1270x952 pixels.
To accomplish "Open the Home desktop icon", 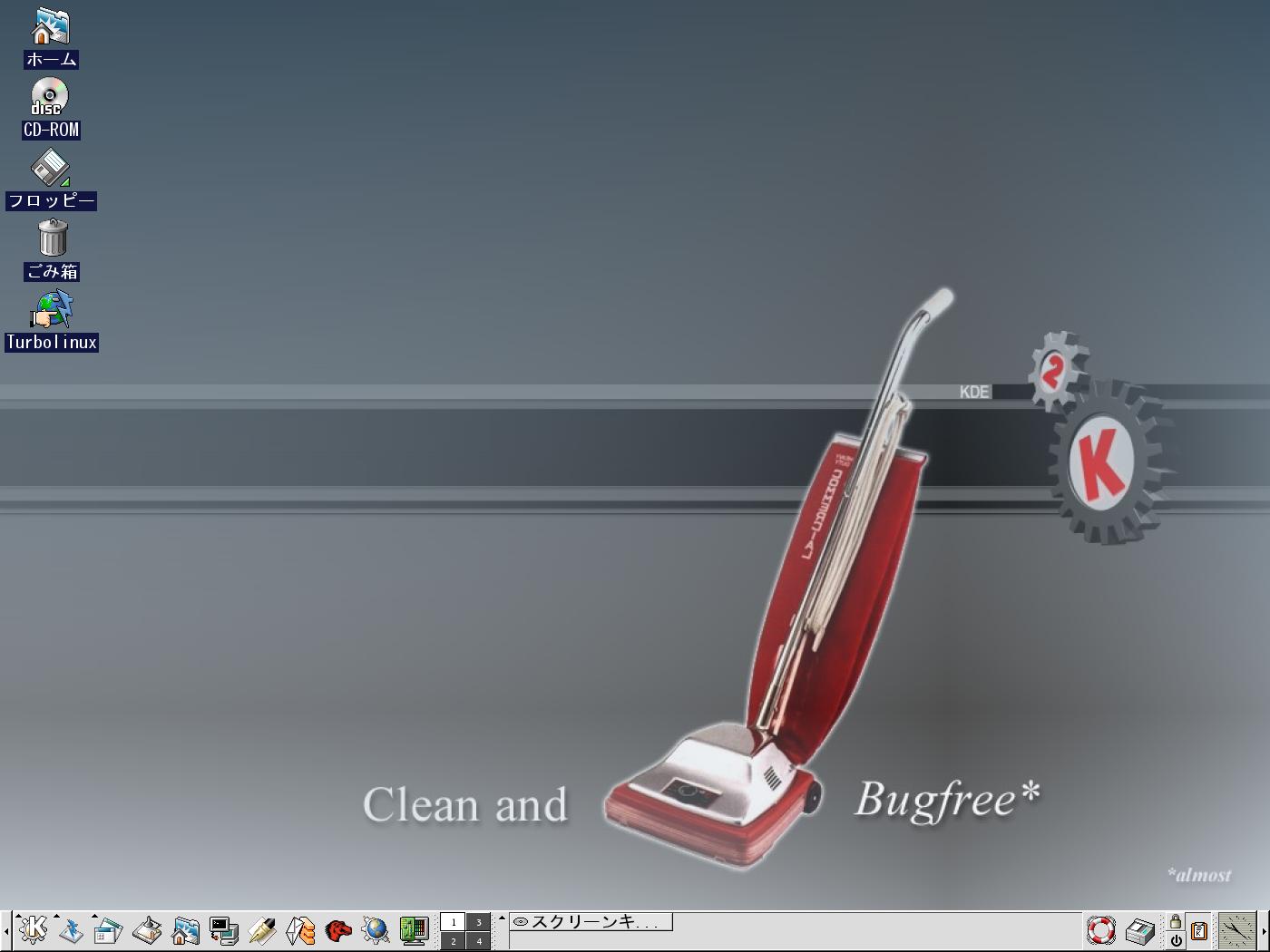I will point(51,27).
